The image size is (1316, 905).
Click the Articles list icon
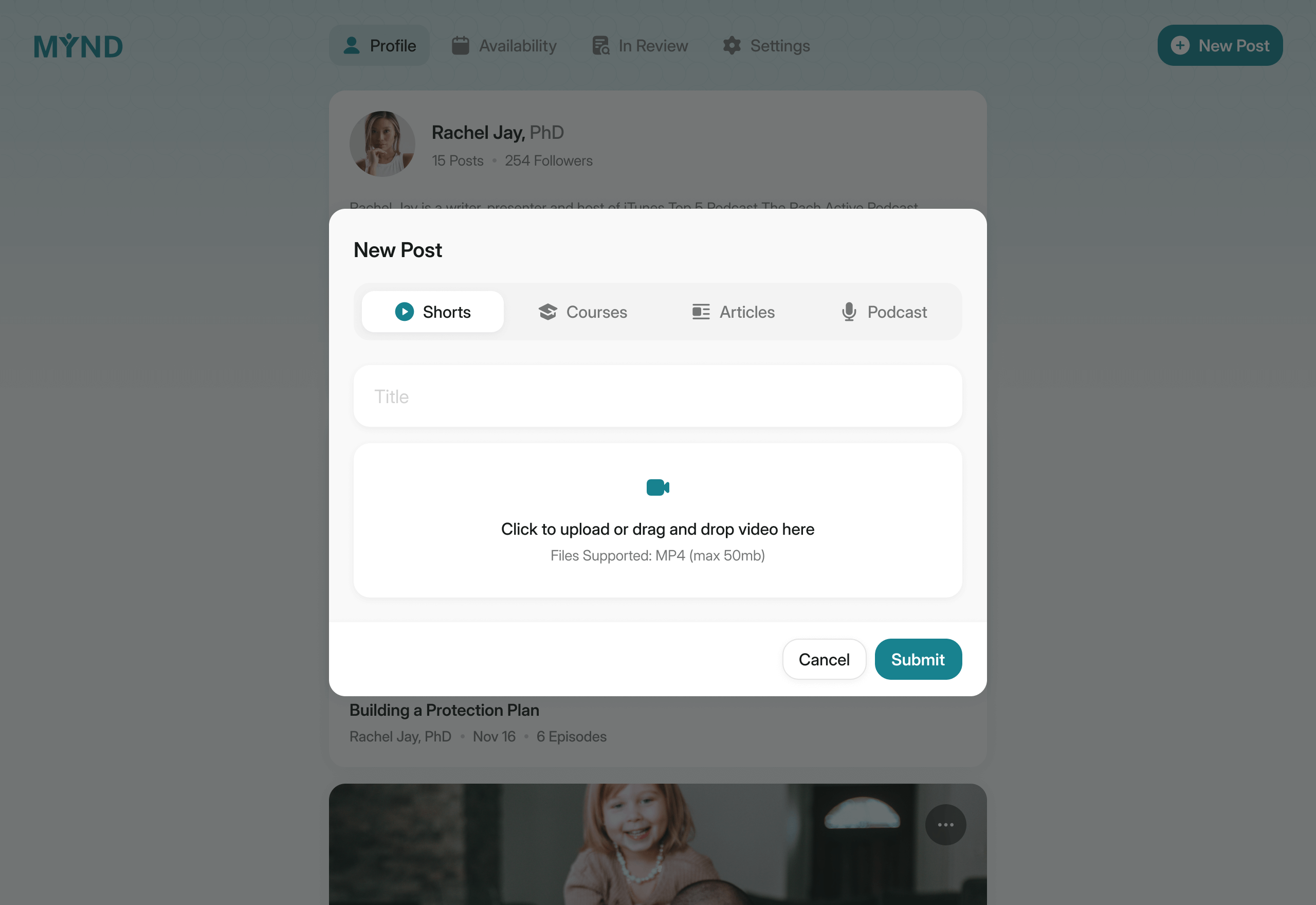[701, 312]
